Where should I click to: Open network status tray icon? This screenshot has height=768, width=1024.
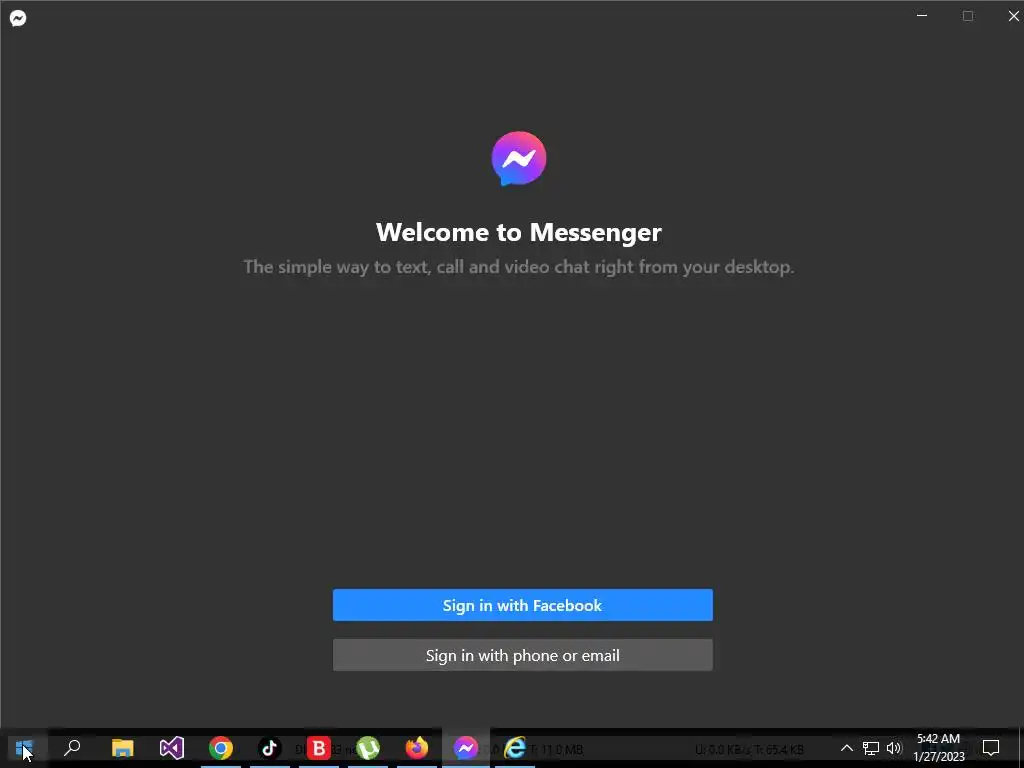pos(871,748)
